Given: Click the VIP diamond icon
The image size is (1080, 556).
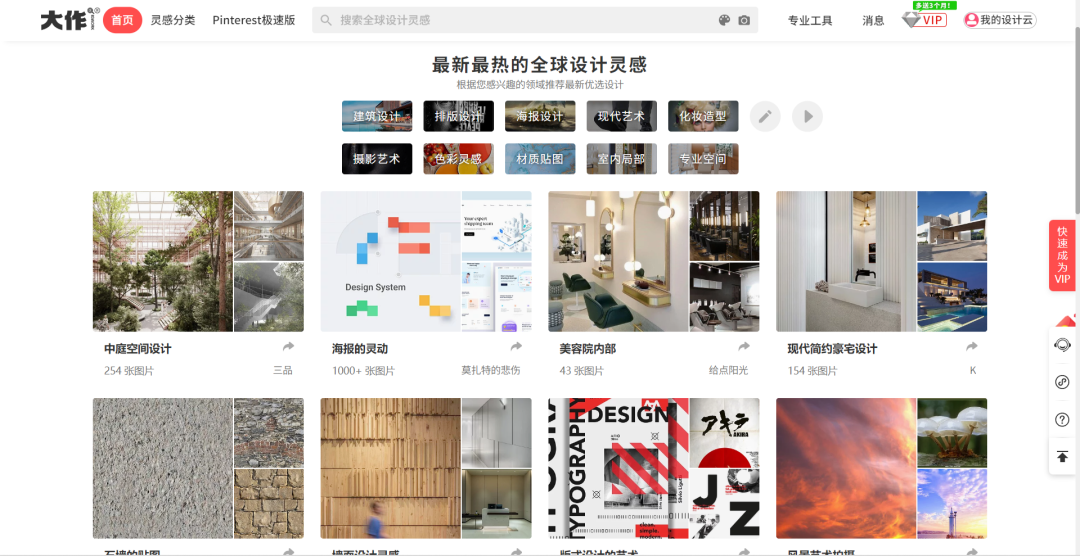Looking at the screenshot, I should pyautogui.click(x=911, y=20).
